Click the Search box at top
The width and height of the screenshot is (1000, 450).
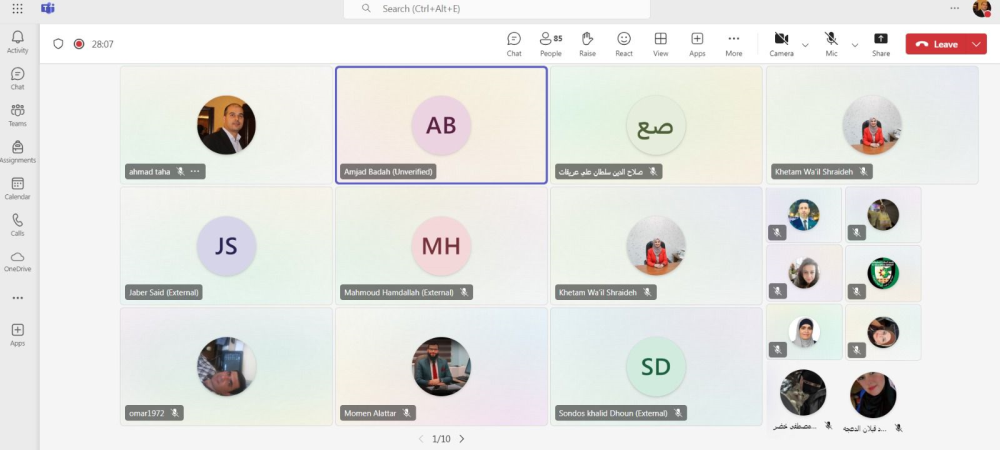click(x=497, y=9)
